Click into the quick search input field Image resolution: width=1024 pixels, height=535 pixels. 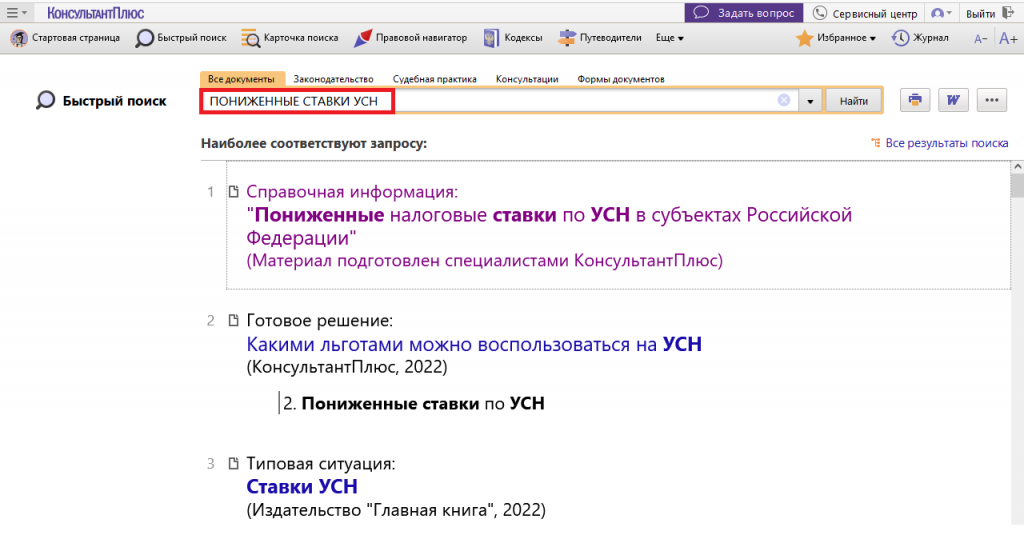tap(500, 101)
